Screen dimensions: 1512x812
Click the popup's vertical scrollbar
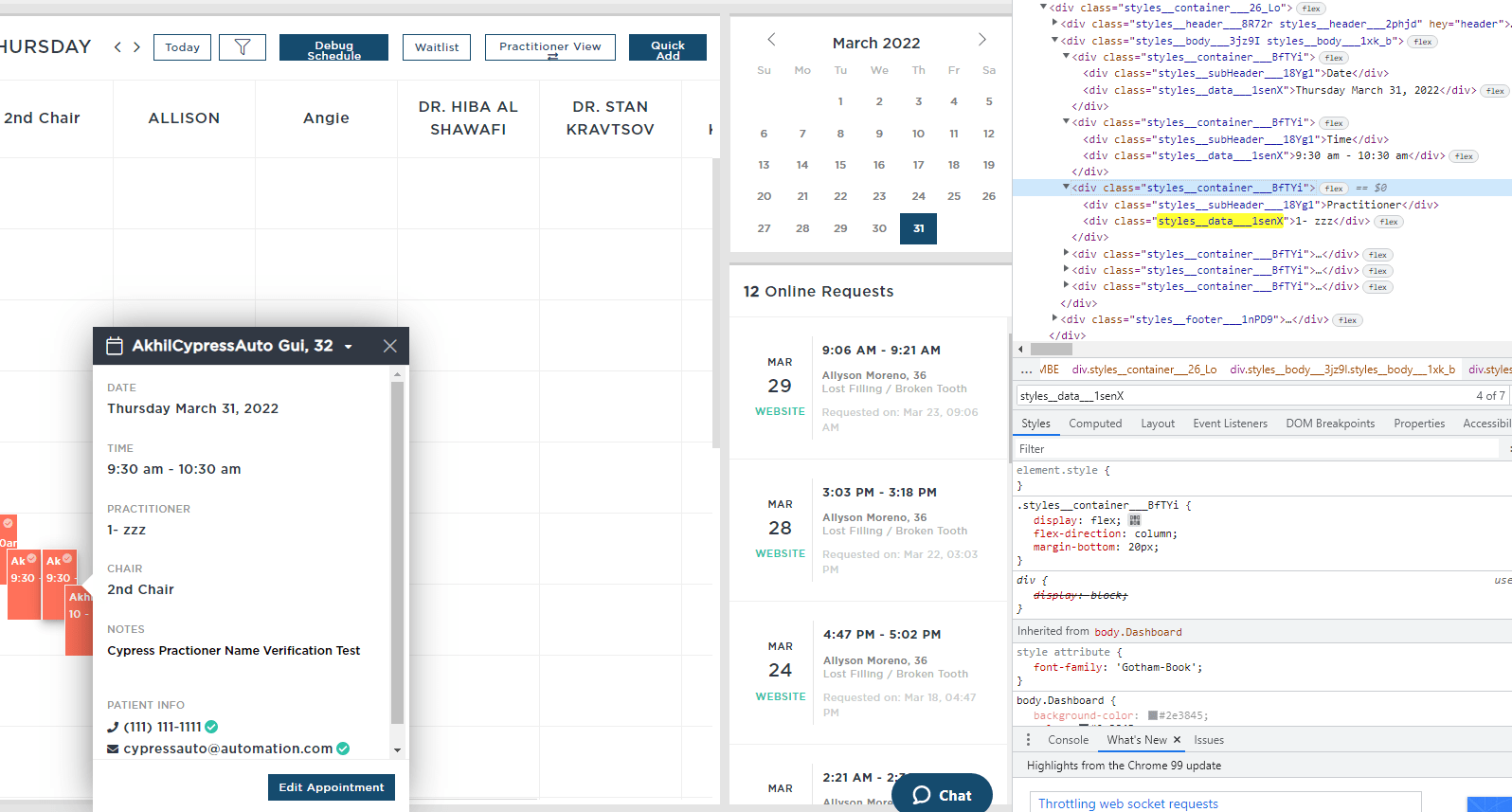click(397, 551)
